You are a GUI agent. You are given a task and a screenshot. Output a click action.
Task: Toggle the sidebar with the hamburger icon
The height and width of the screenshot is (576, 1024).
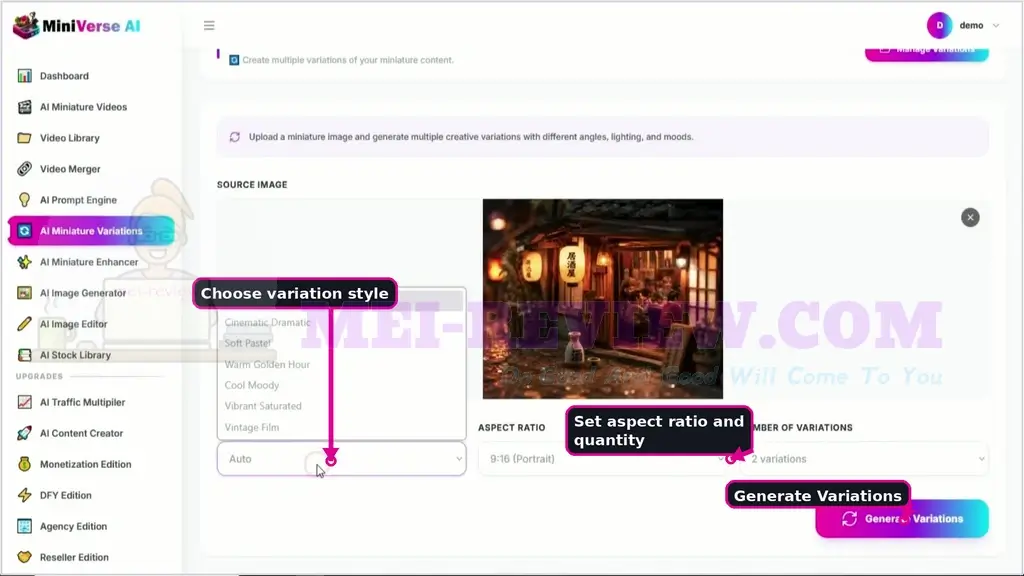pos(209,25)
